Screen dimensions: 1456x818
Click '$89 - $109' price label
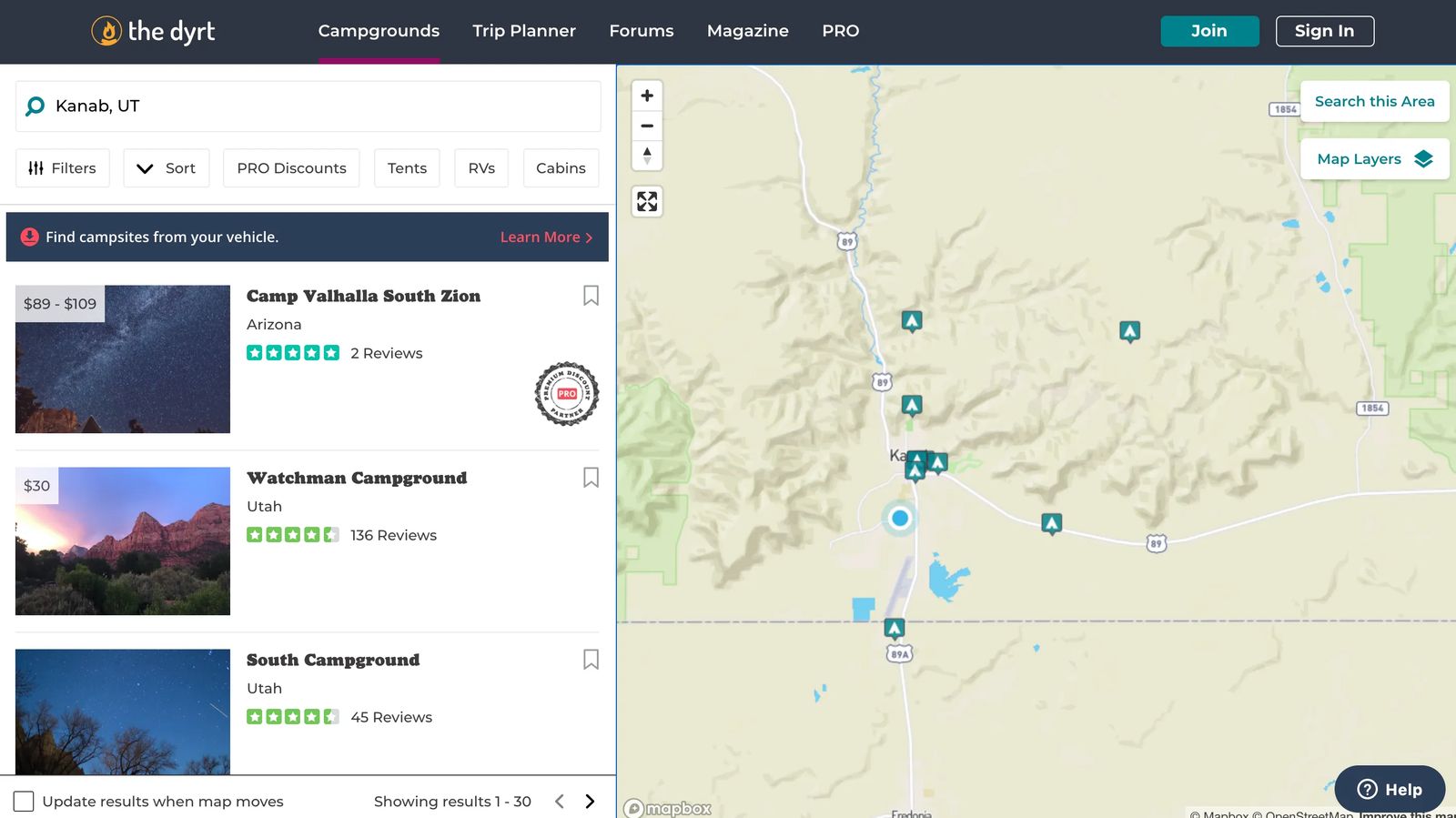[x=60, y=304]
